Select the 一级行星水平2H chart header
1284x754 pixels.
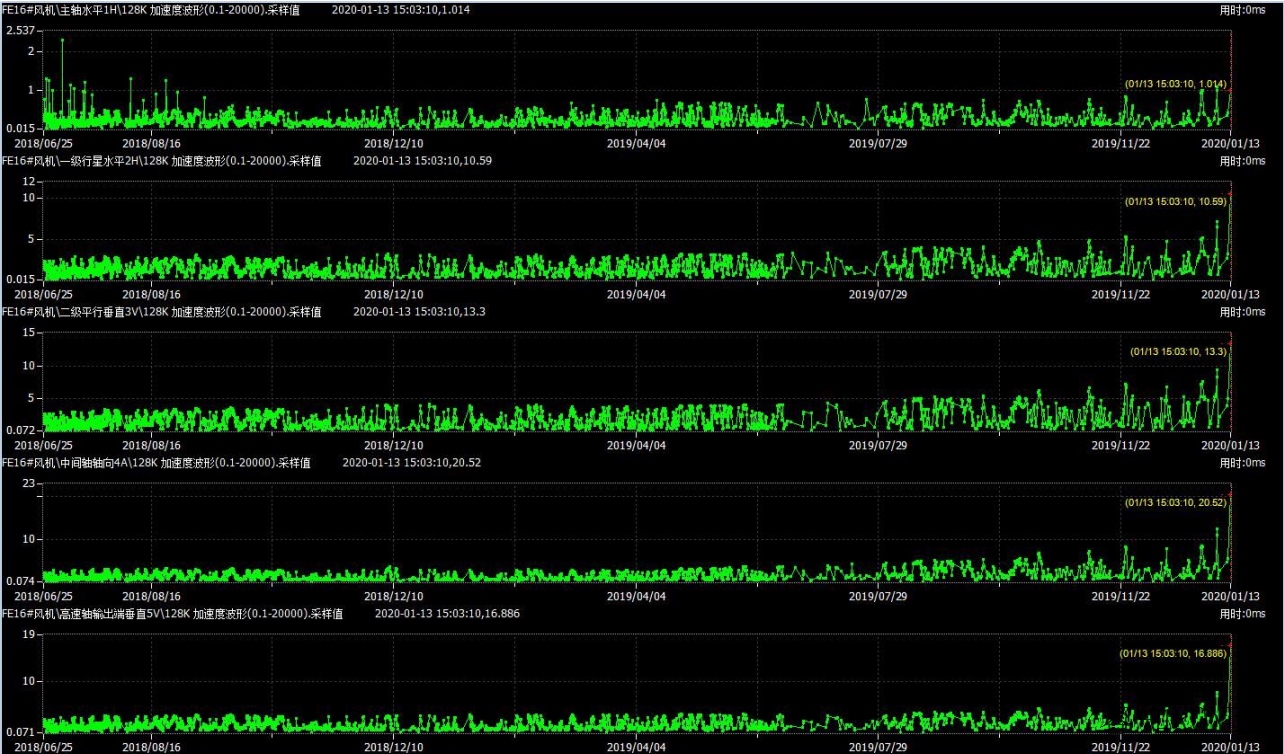coord(160,161)
